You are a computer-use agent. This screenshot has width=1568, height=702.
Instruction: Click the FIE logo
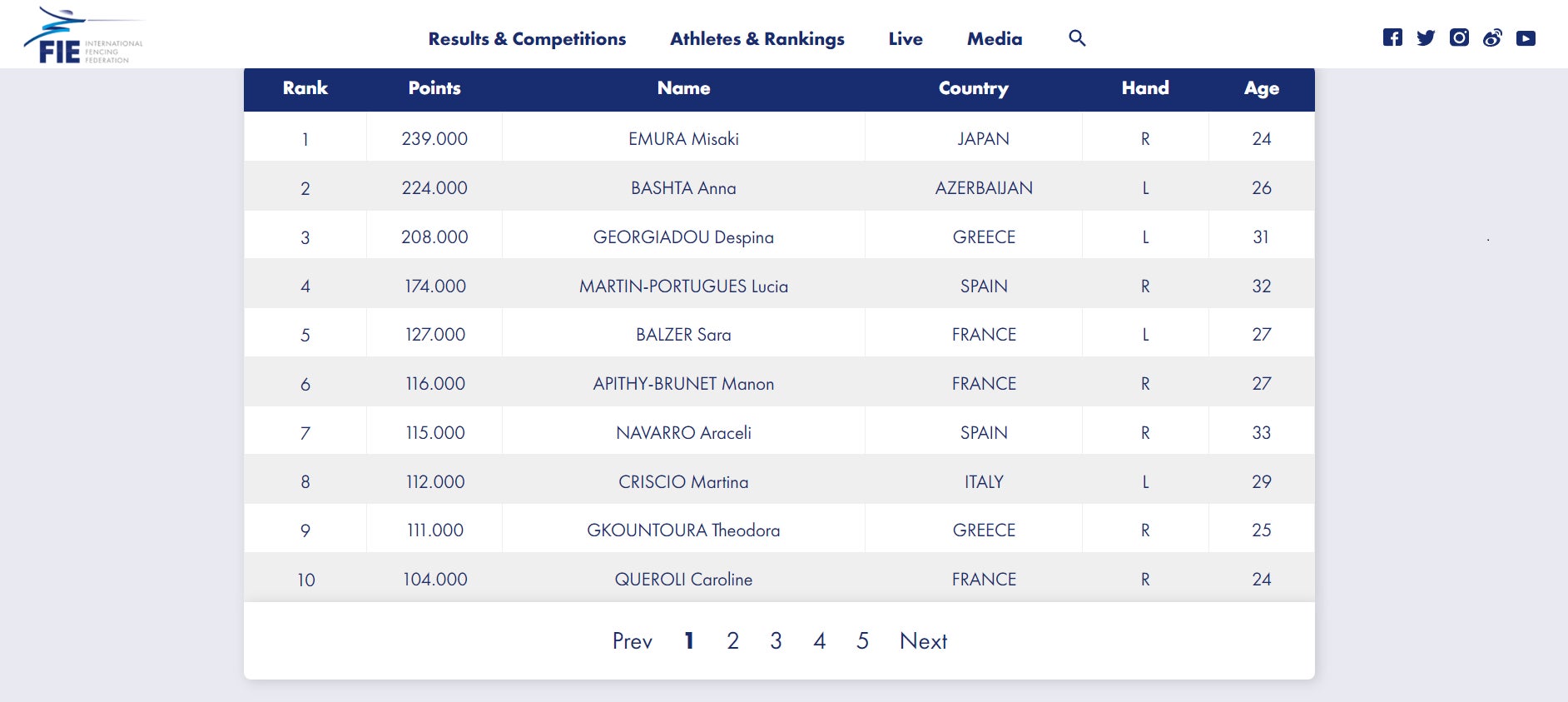(82, 37)
